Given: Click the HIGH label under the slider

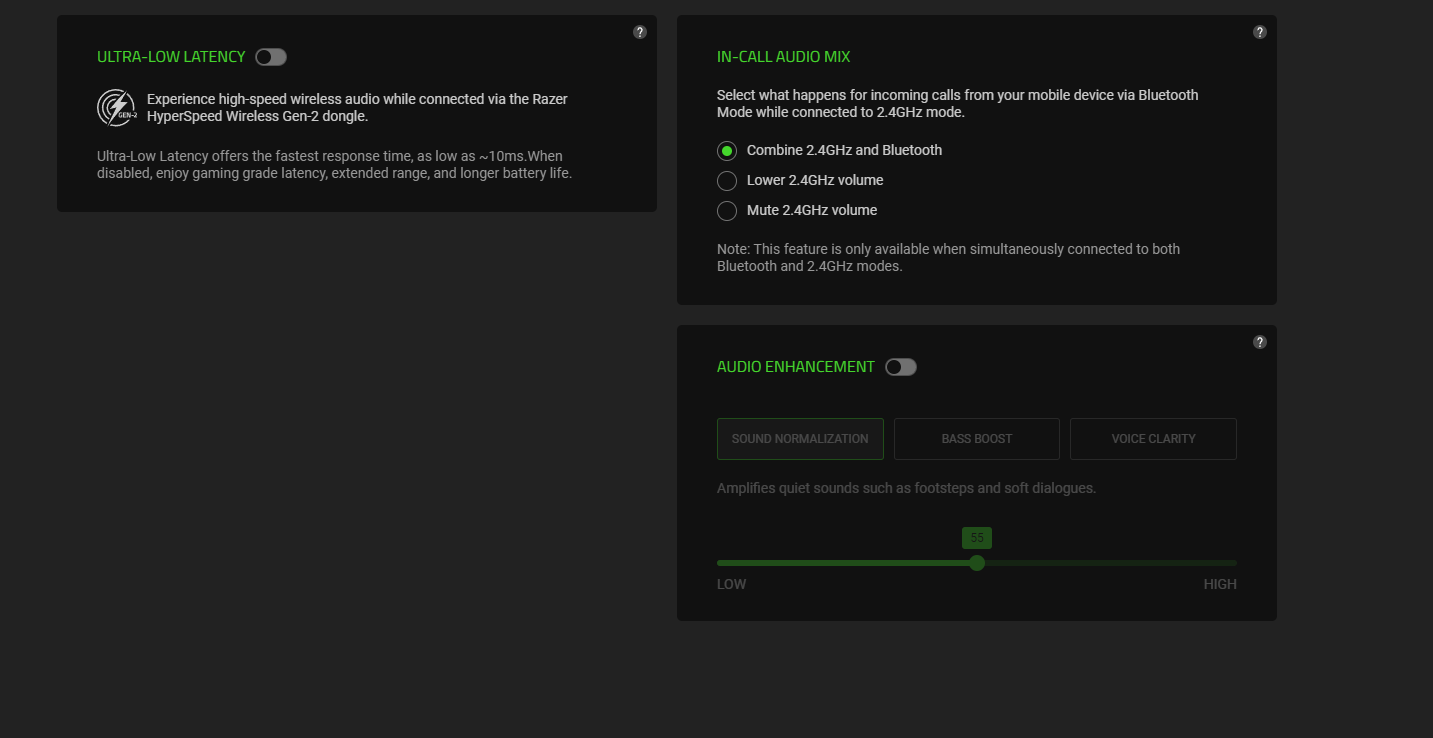Looking at the screenshot, I should [1220, 584].
